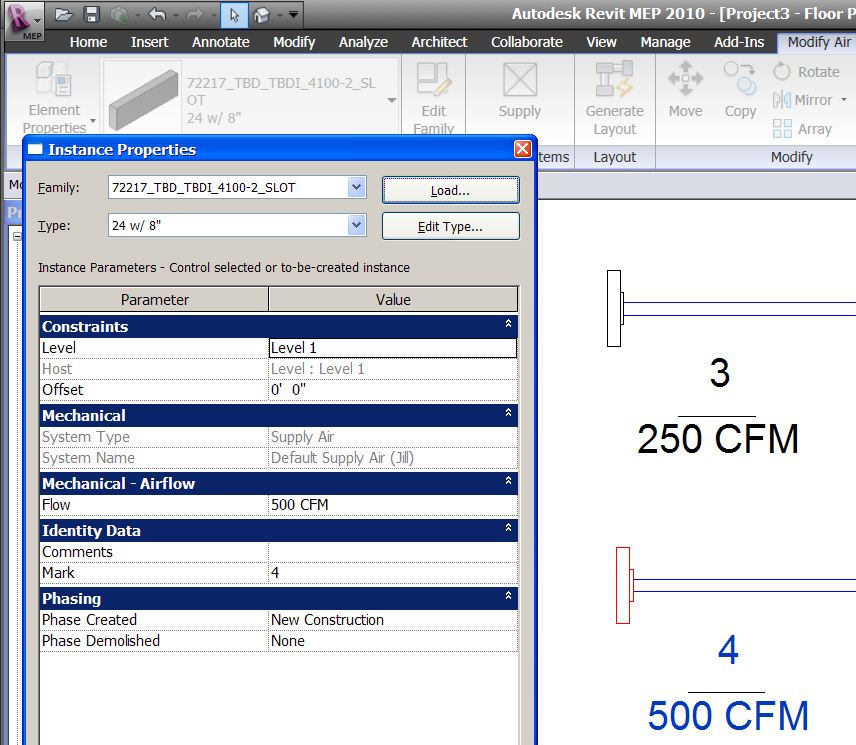Click the Save disk icon
This screenshot has height=745, width=856.
tap(91, 15)
